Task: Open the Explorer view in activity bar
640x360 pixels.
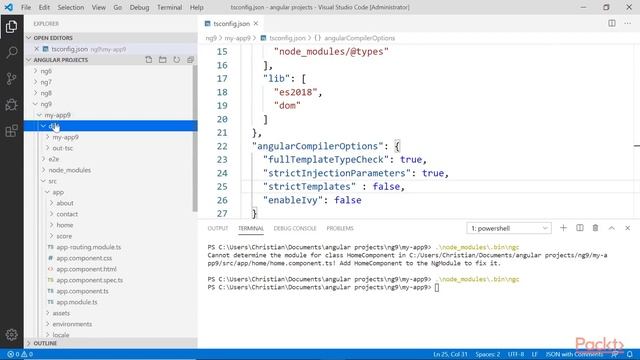Action: [x=11, y=27]
